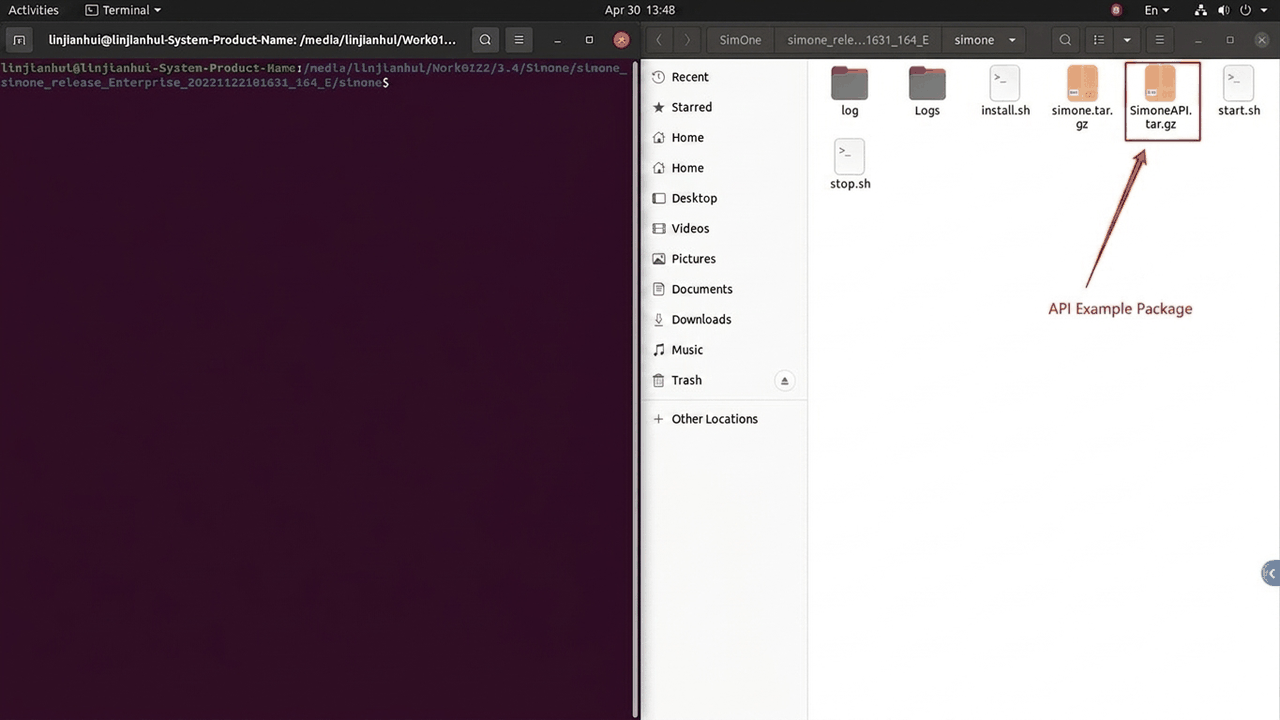The height and width of the screenshot is (720, 1280).
Task: Open the En input source dropdown
Action: [x=1157, y=10]
